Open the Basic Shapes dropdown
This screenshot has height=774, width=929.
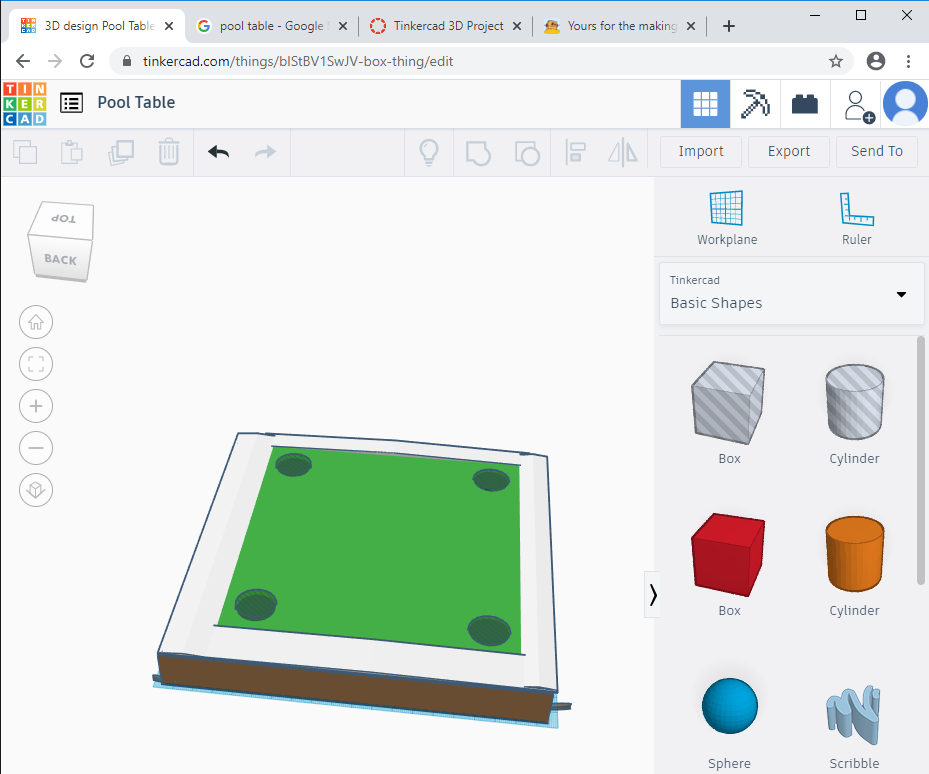pos(792,294)
